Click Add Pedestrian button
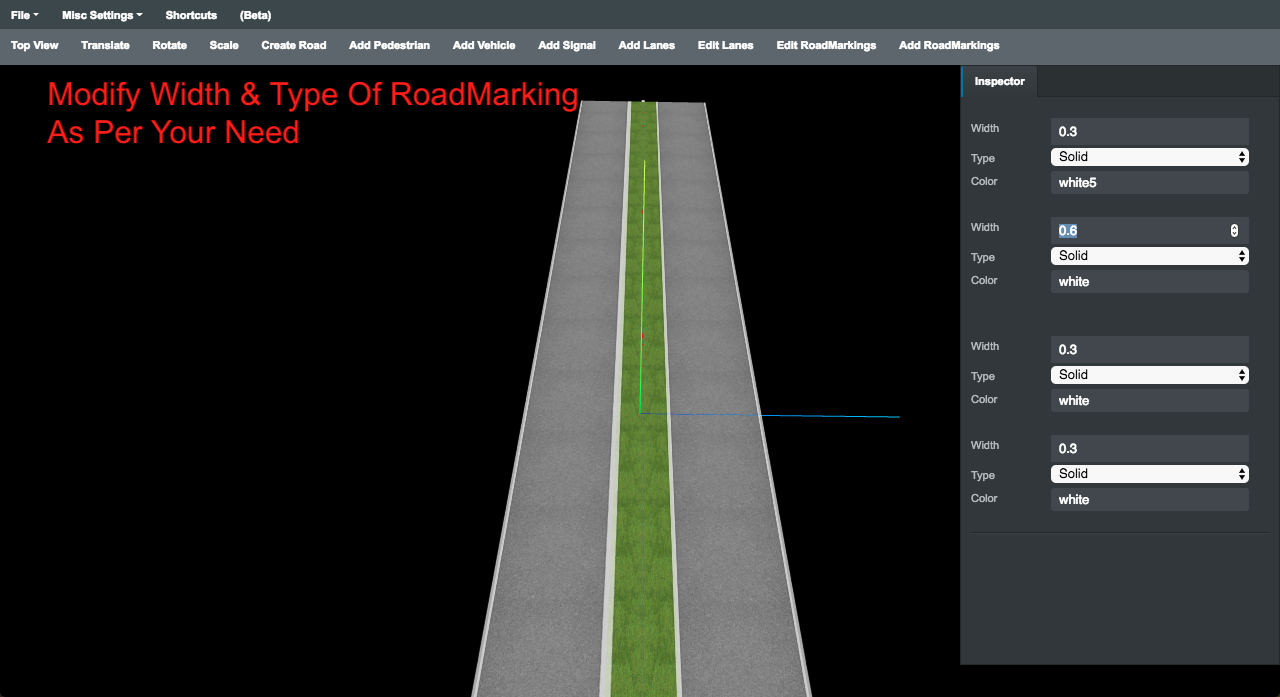Viewport: 1280px width, 697px height. [x=389, y=45]
